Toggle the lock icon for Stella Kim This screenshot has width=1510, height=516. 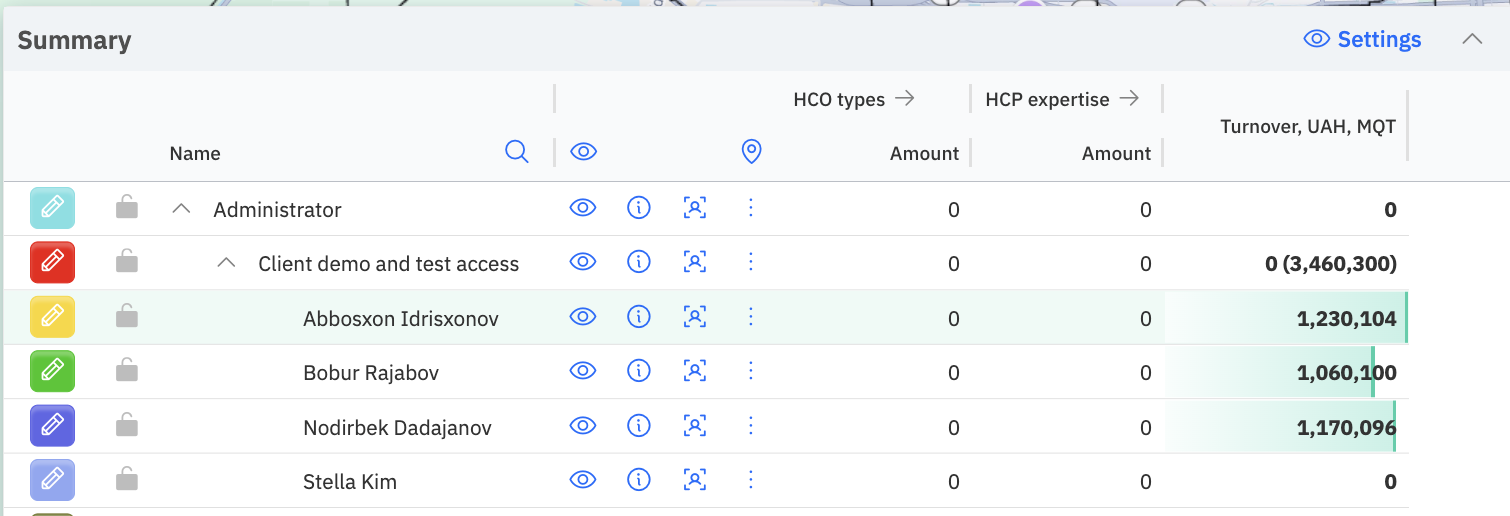(126, 479)
